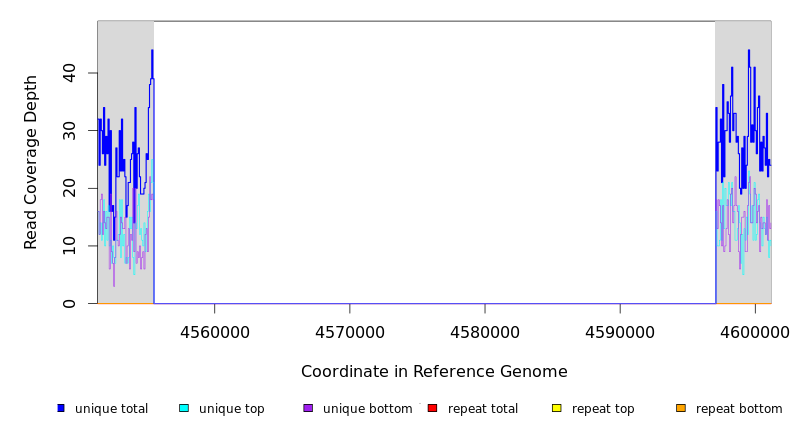Click the x-axis tick label 4580000
This screenshot has height=432, width=792.
[485, 331]
